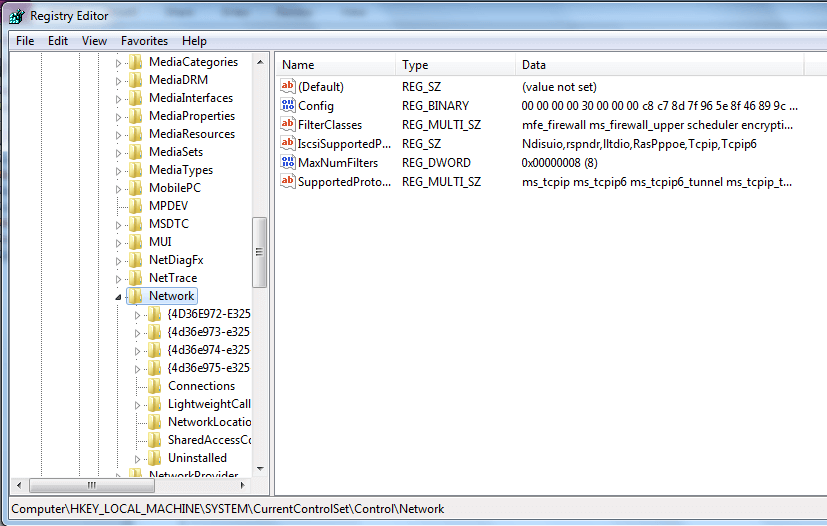
Task: Click the Config binary value icon
Action: coord(287,105)
